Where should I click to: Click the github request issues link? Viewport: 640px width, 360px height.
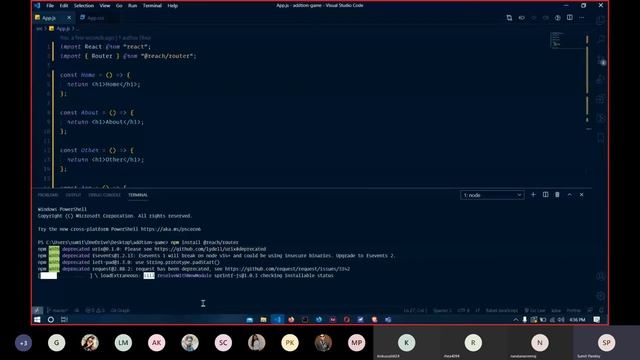pos(287,269)
